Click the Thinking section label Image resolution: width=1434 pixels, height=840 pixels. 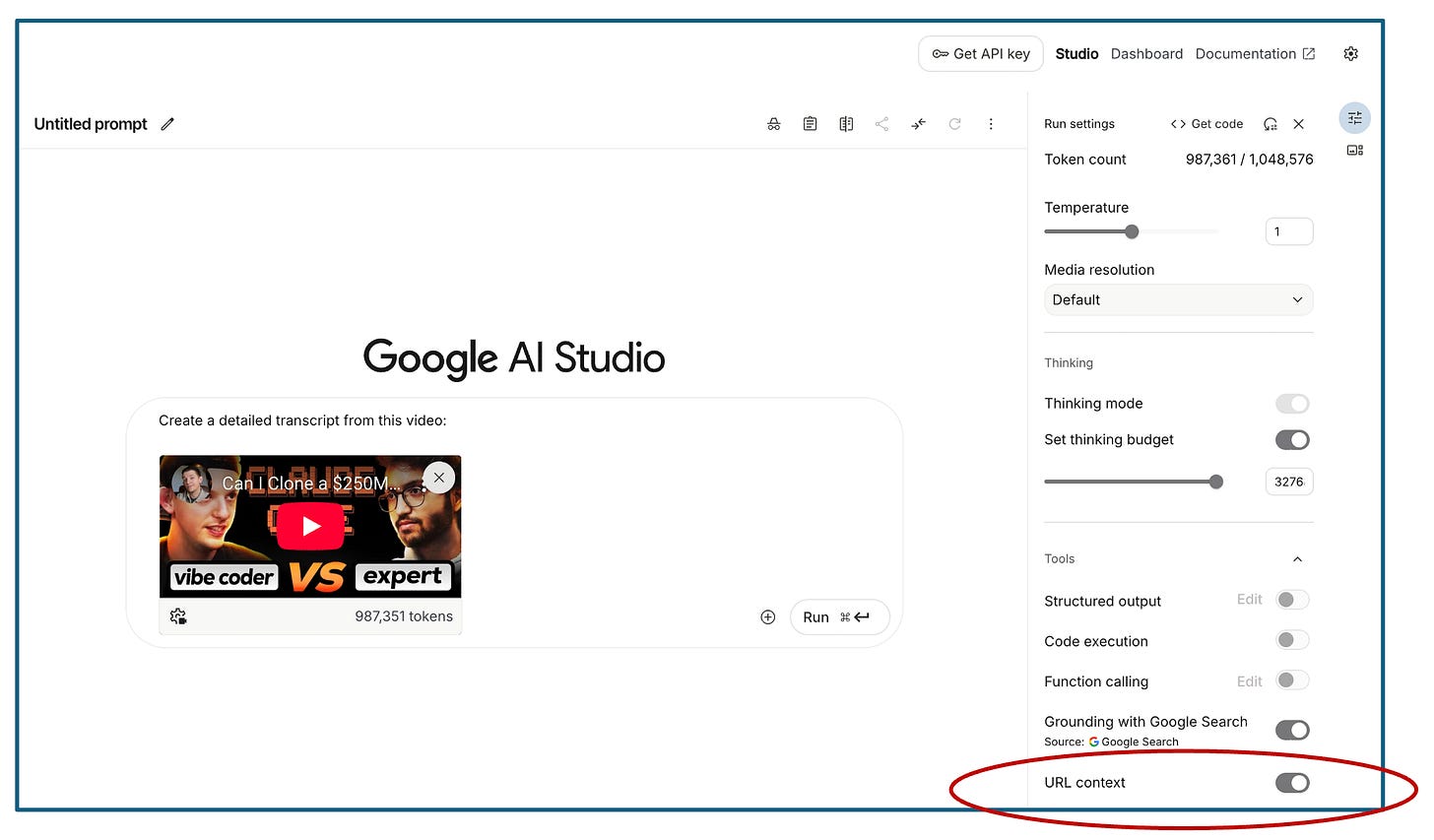(x=1069, y=363)
